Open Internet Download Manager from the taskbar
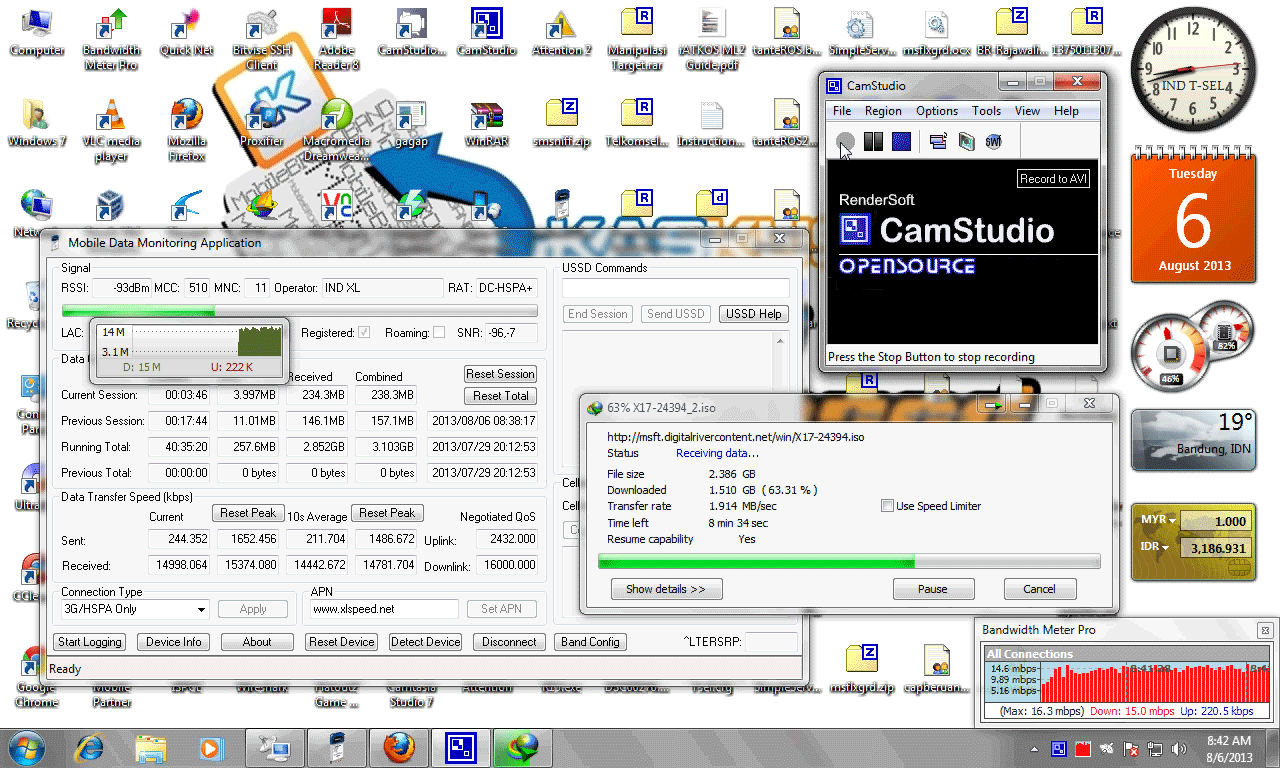 (522, 747)
